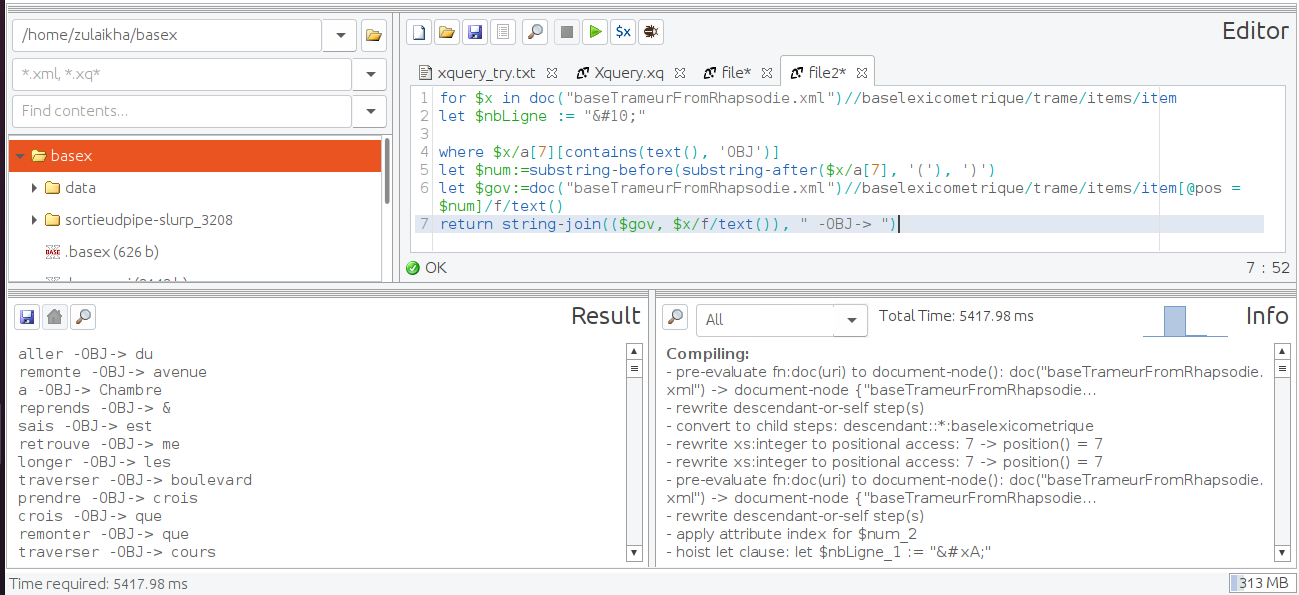Open a file in the editor
The image size is (1299, 595).
(x=447, y=32)
